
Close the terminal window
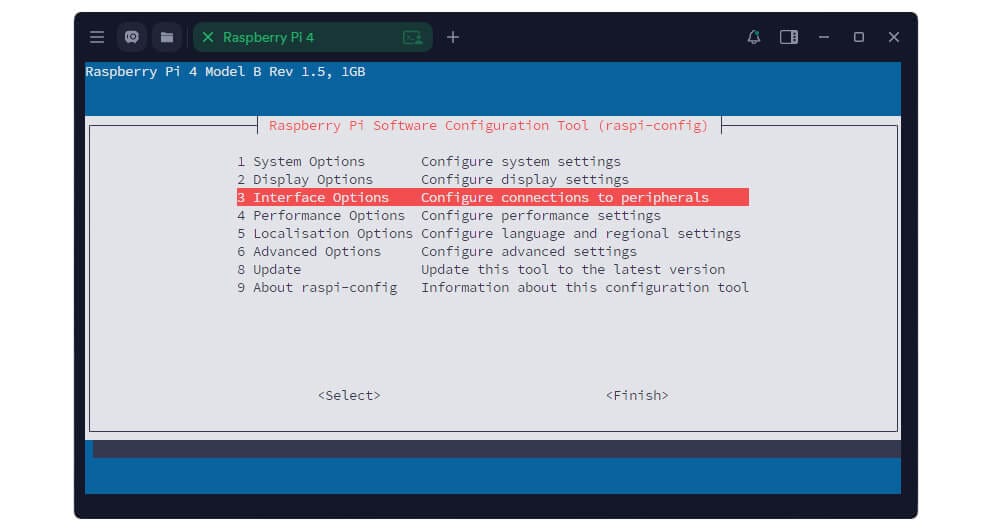click(894, 37)
